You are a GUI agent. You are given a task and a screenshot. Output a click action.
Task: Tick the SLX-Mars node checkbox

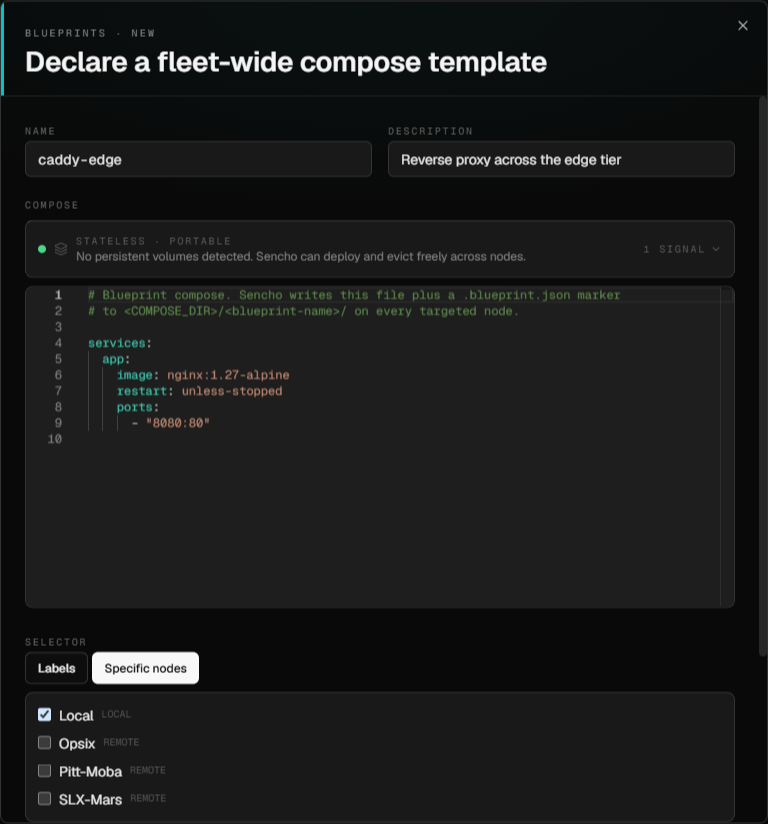click(x=45, y=799)
